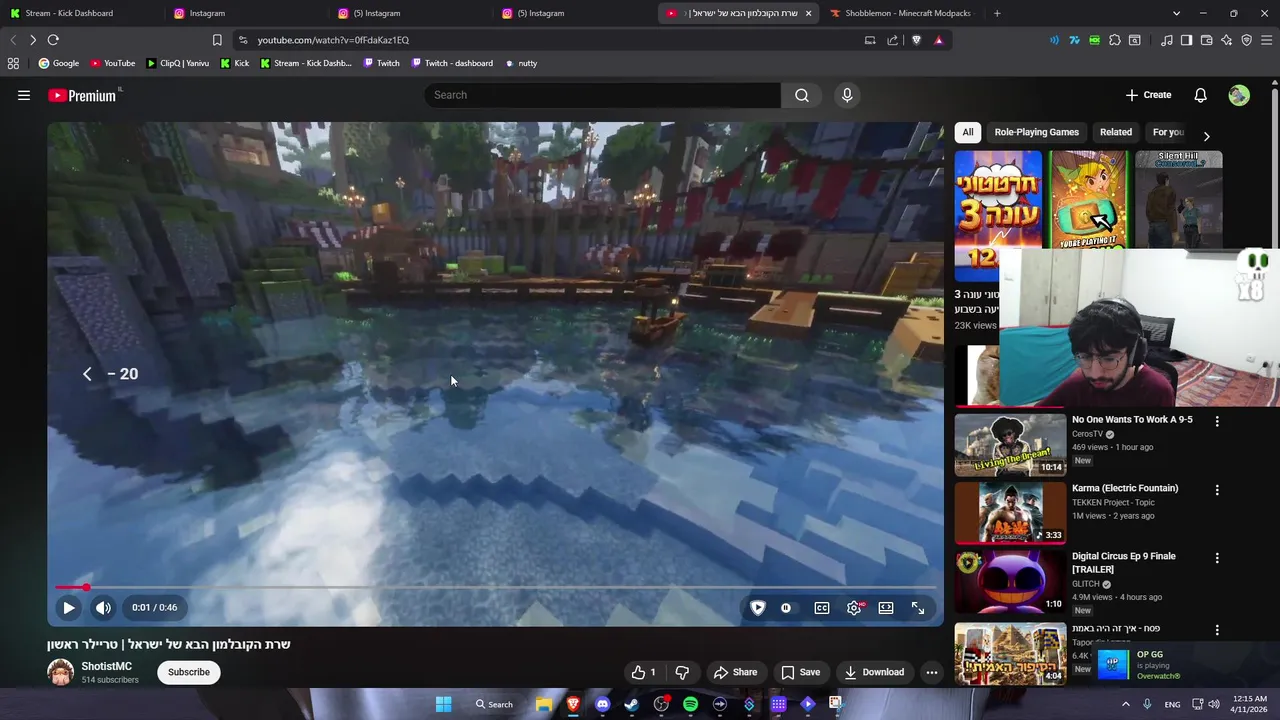Click the red playhead scrubber dot
The image size is (1280, 720).
86,587
